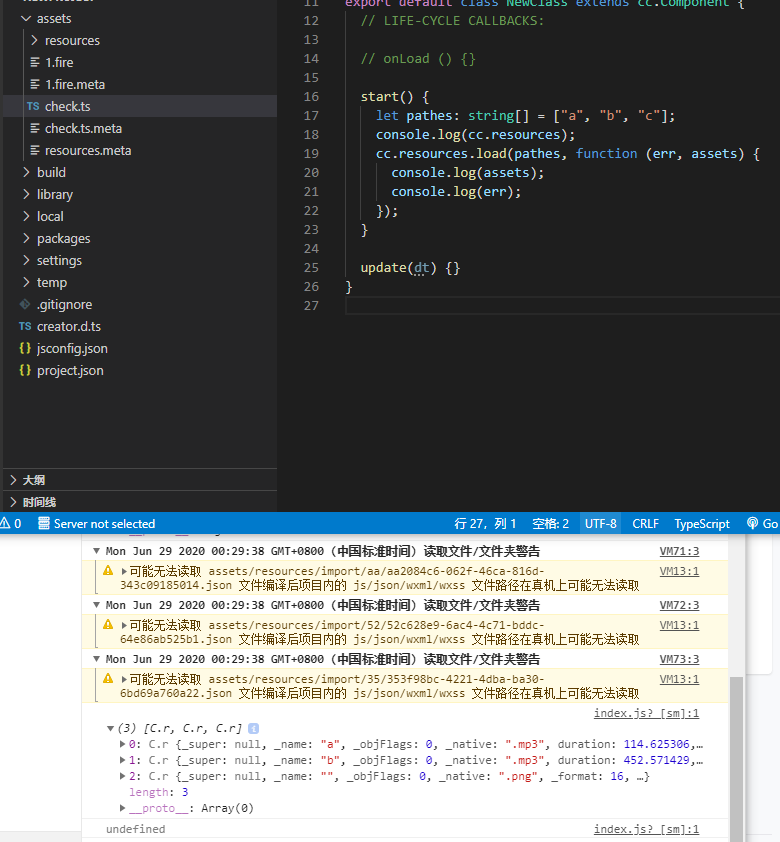The width and height of the screenshot is (780, 842).
Task: Click the file icon beside 1.fire
Action: coord(35,62)
